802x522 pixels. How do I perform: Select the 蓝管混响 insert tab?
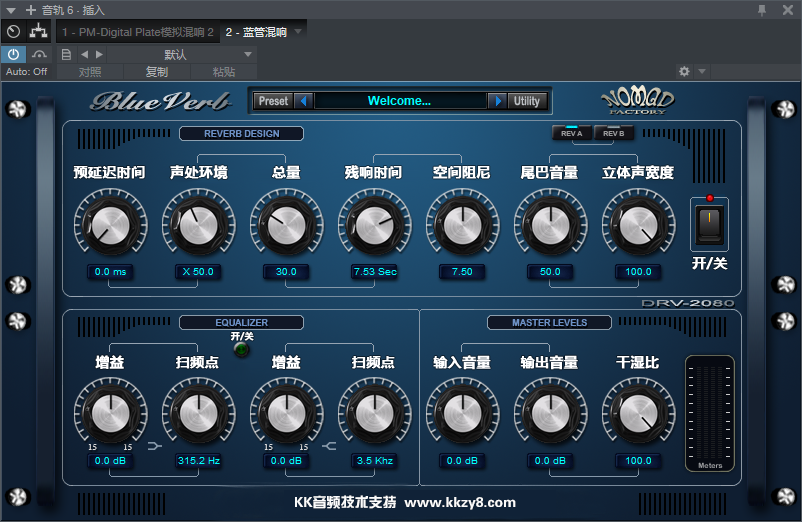(x=256, y=32)
